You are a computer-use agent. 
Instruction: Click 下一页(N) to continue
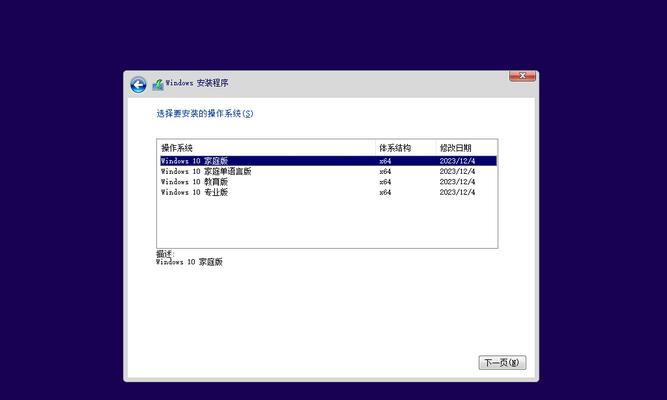pyautogui.click(x=502, y=363)
